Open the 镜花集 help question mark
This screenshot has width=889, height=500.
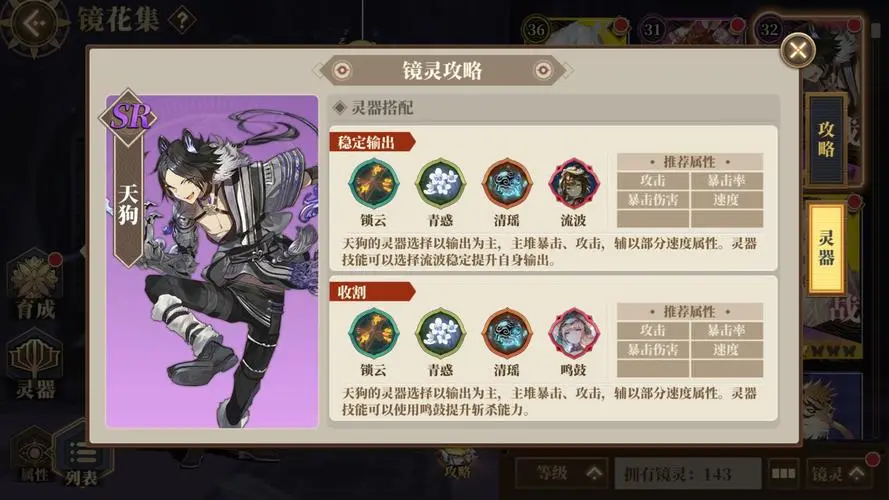click(x=182, y=21)
